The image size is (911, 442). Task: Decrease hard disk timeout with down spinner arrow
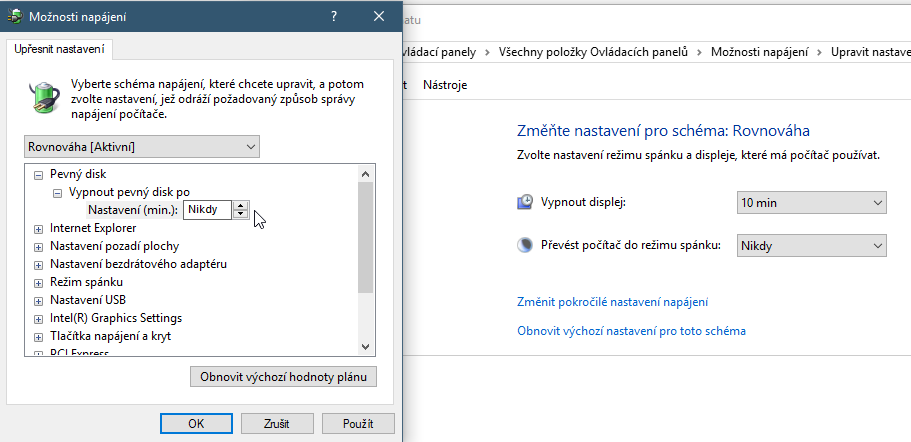pyautogui.click(x=240, y=214)
